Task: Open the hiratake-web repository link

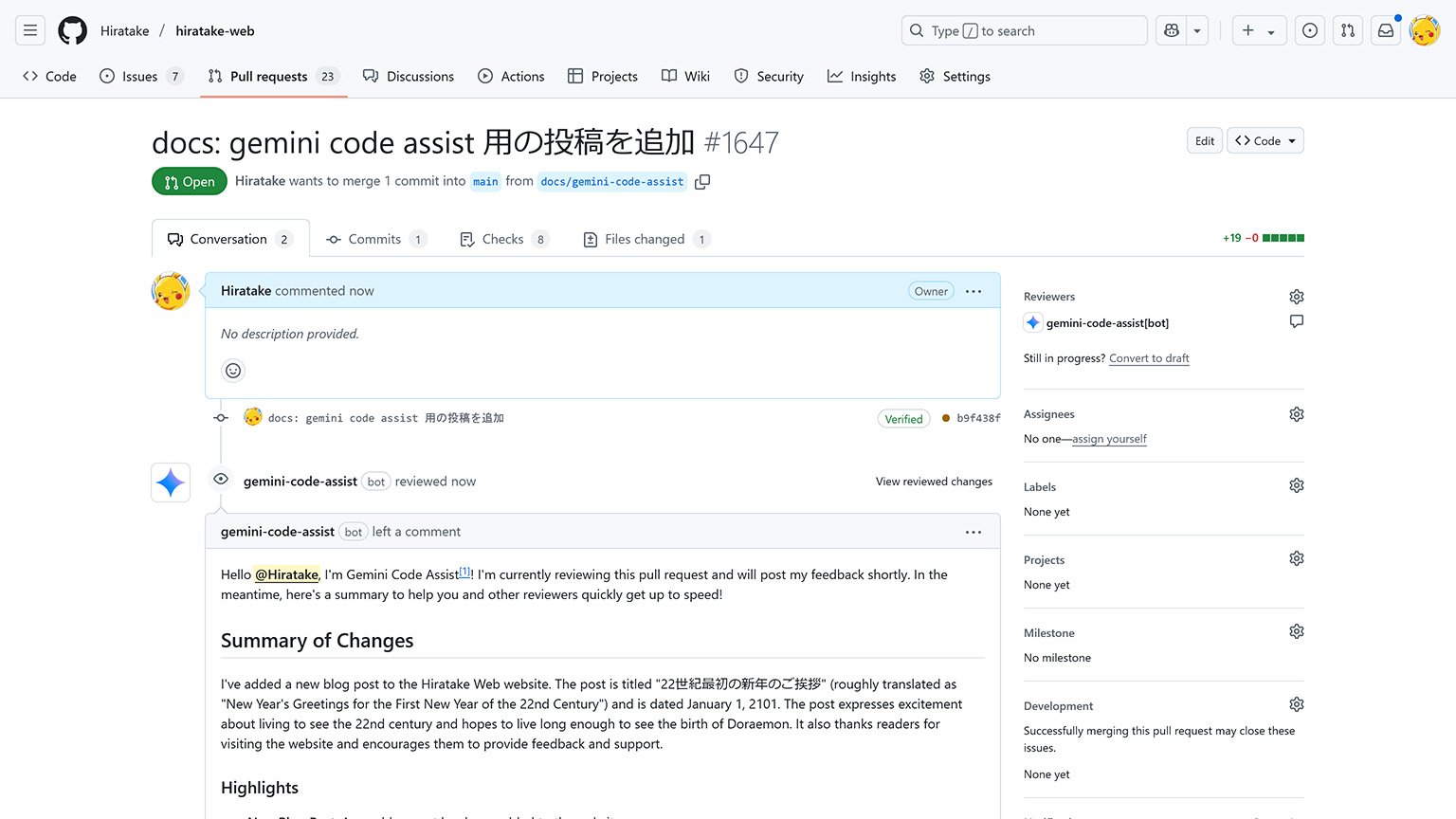Action: [215, 30]
